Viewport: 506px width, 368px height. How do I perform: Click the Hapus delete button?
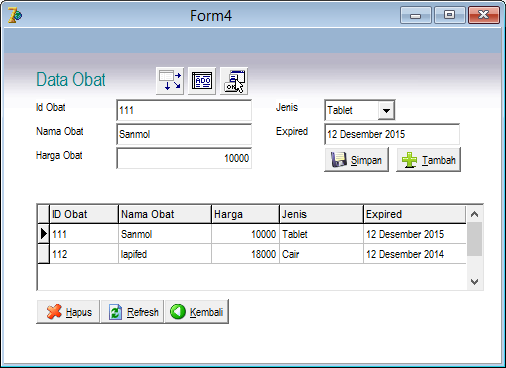pos(68,312)
